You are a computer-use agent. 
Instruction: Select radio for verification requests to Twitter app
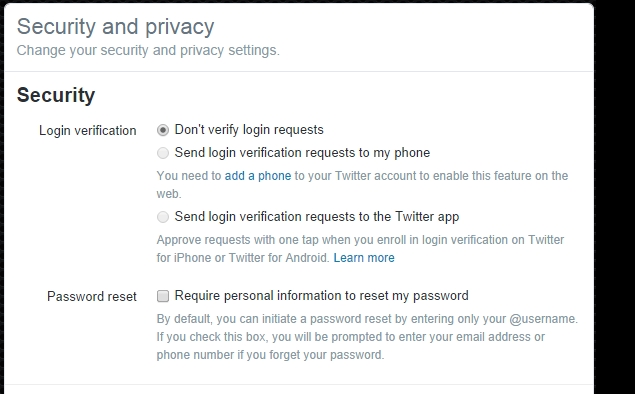163,217
